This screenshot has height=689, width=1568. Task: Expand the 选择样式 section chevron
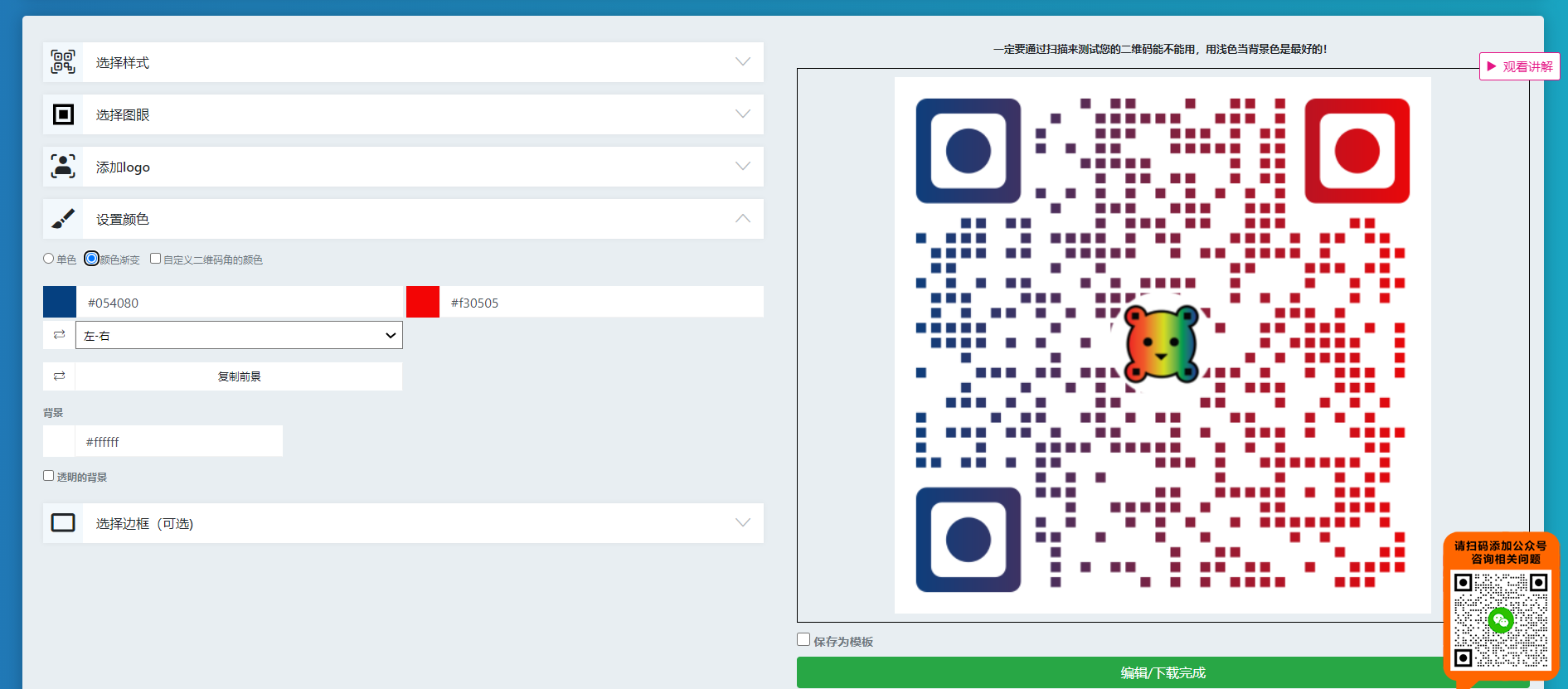tap(743, 62)
